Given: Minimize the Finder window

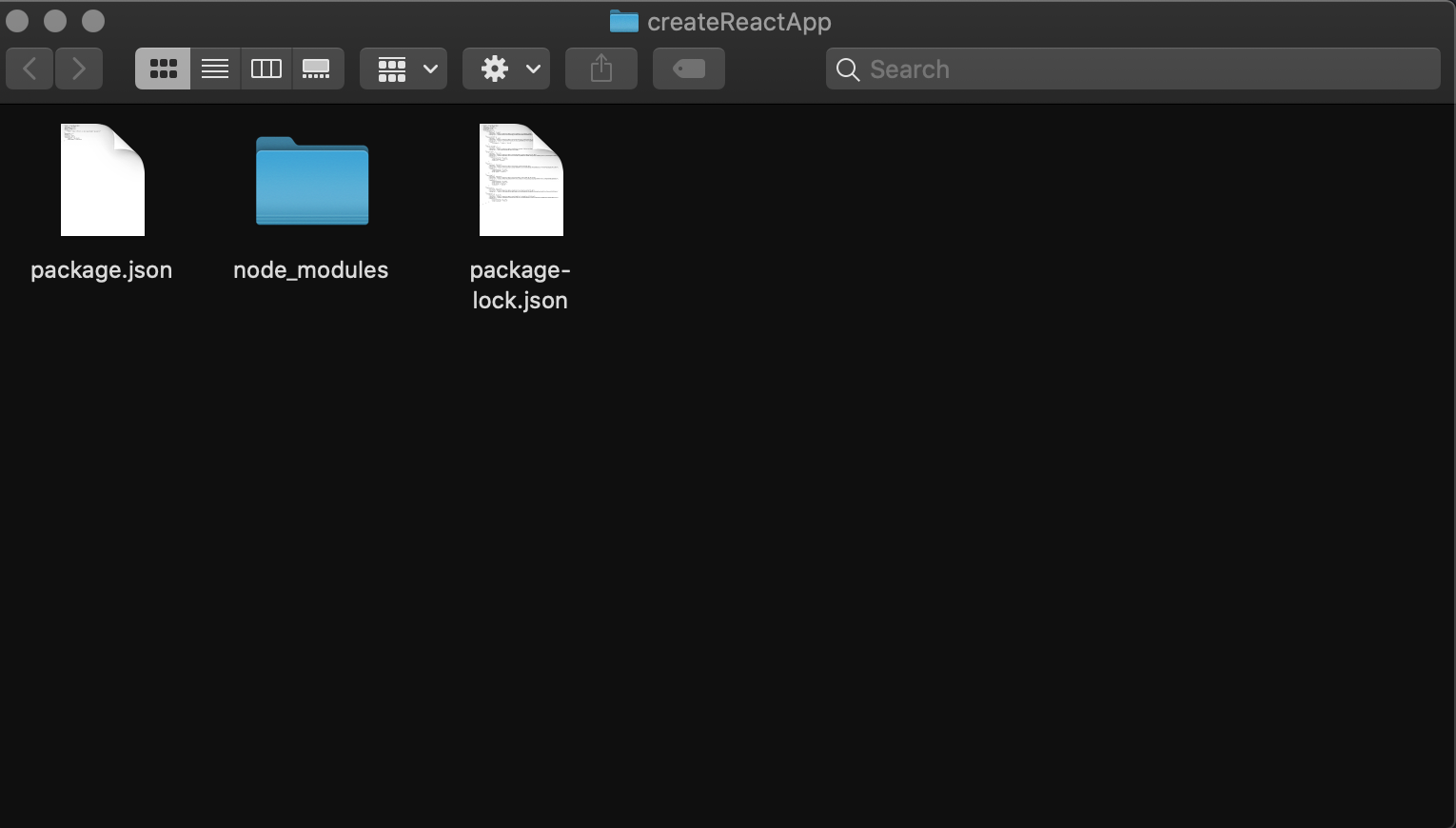Looking at the screenshot, I should (x=55, y=21).
